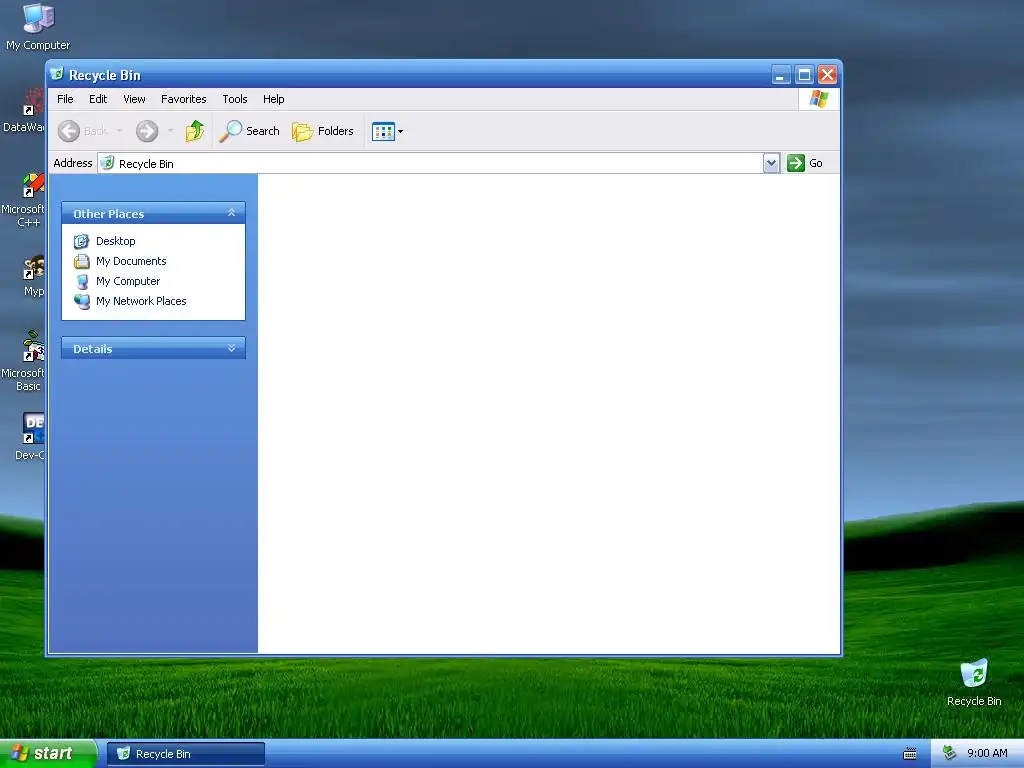Select the Myp desktop shortcut
Viewport: 1024px width, 768px height.
click(34, 276)
